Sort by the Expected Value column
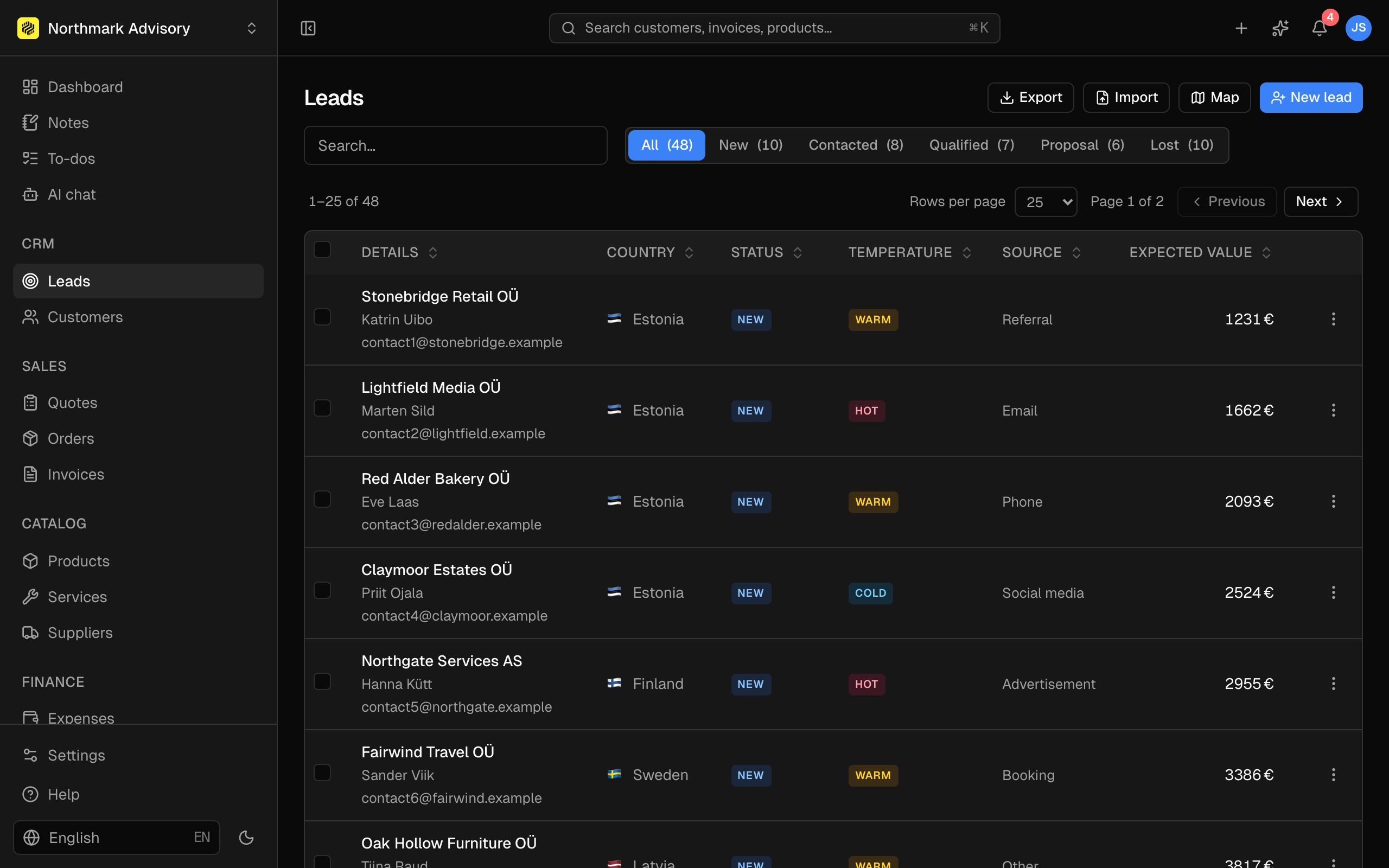1389x868 pixels. point(1200,253)
